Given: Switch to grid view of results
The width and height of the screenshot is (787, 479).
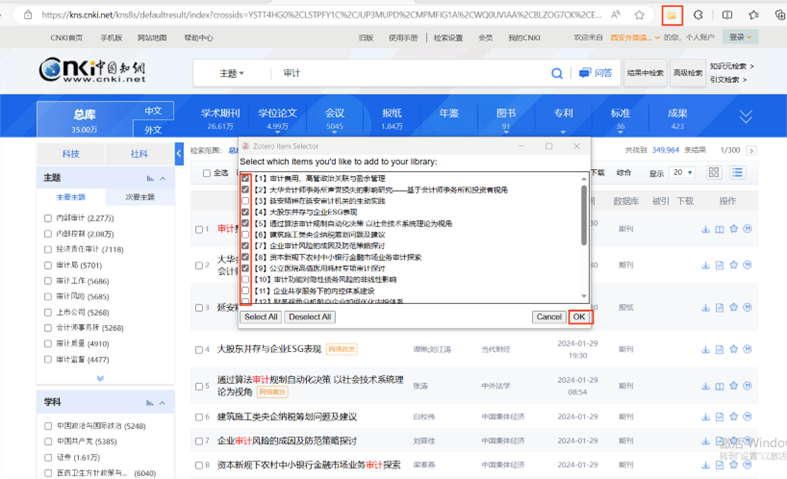Looking at the screenshot, I should pyautogui.click(x=714, y=173).
